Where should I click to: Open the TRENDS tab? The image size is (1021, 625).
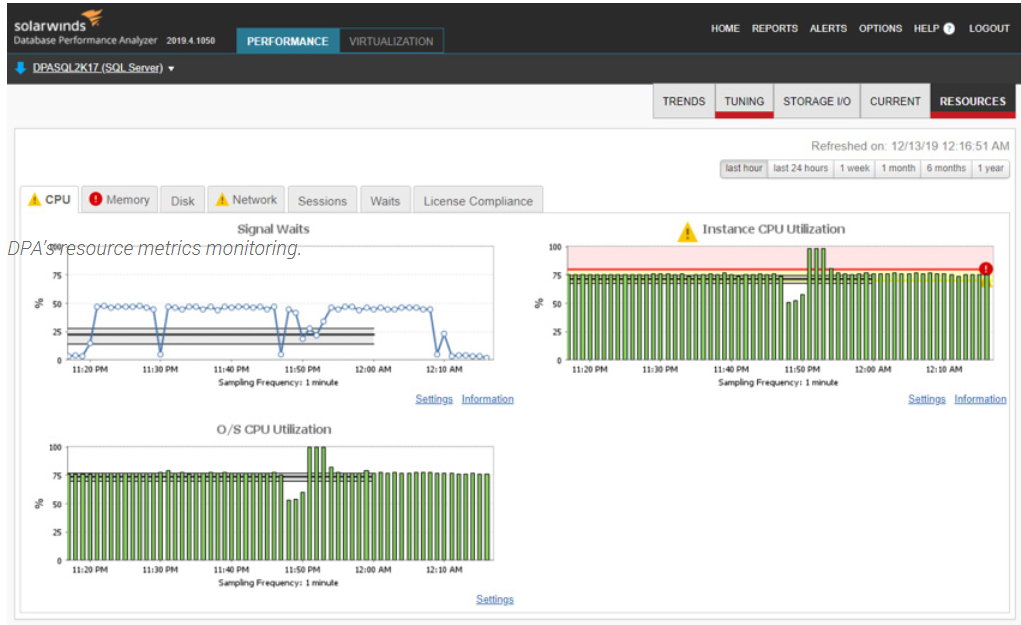tap(684, 101)
